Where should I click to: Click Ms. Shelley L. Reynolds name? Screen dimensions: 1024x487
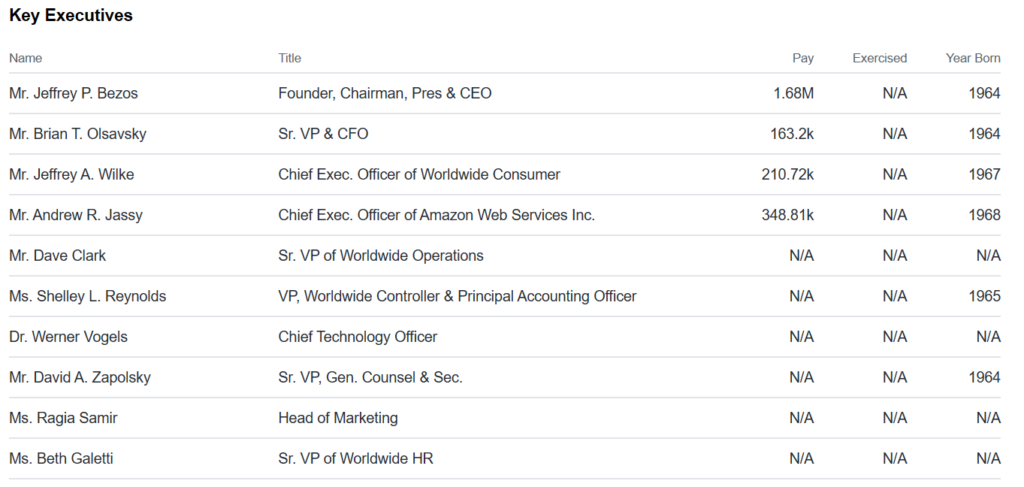click(x=88, y=296)
